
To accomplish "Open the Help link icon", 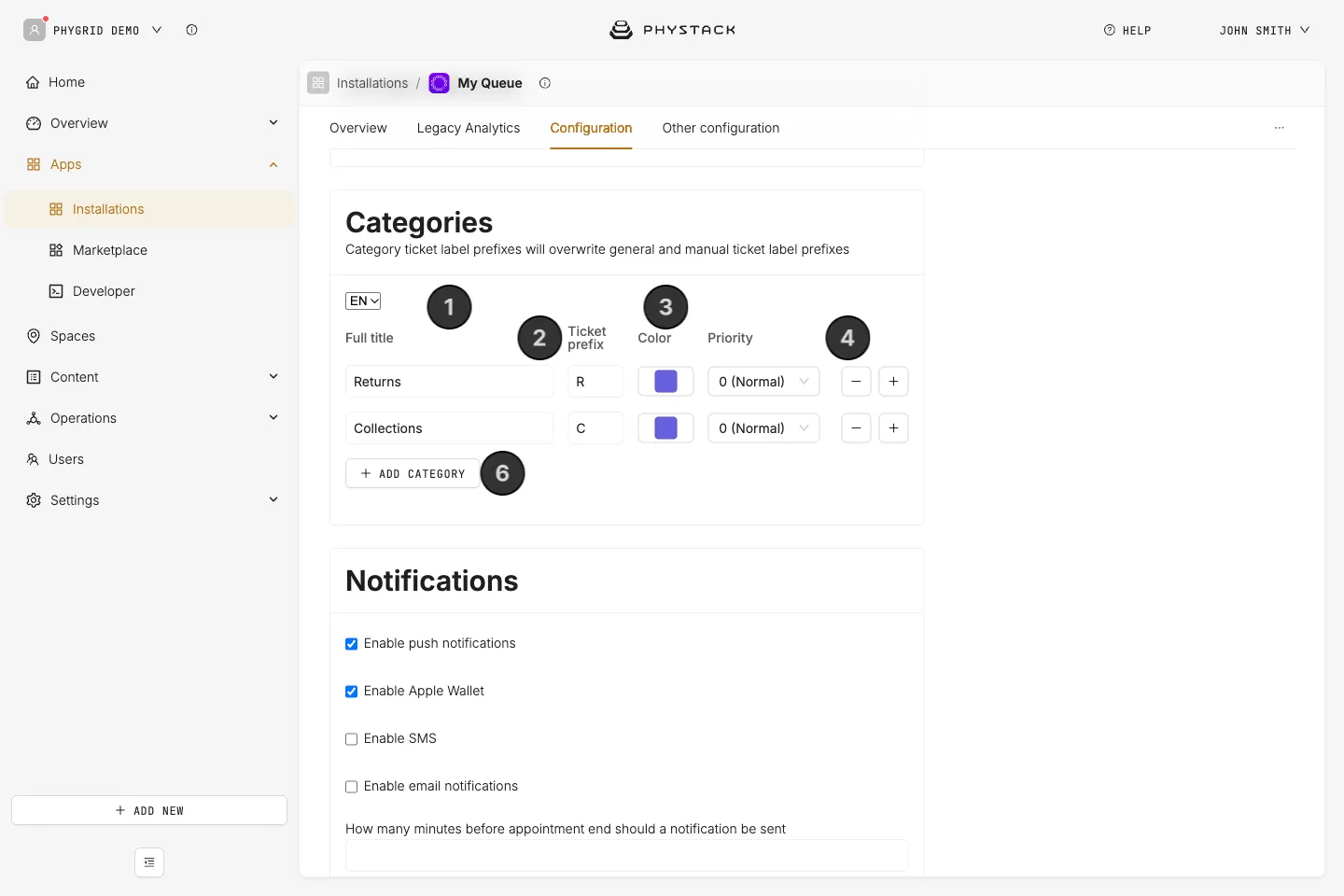I will 1110,30.
